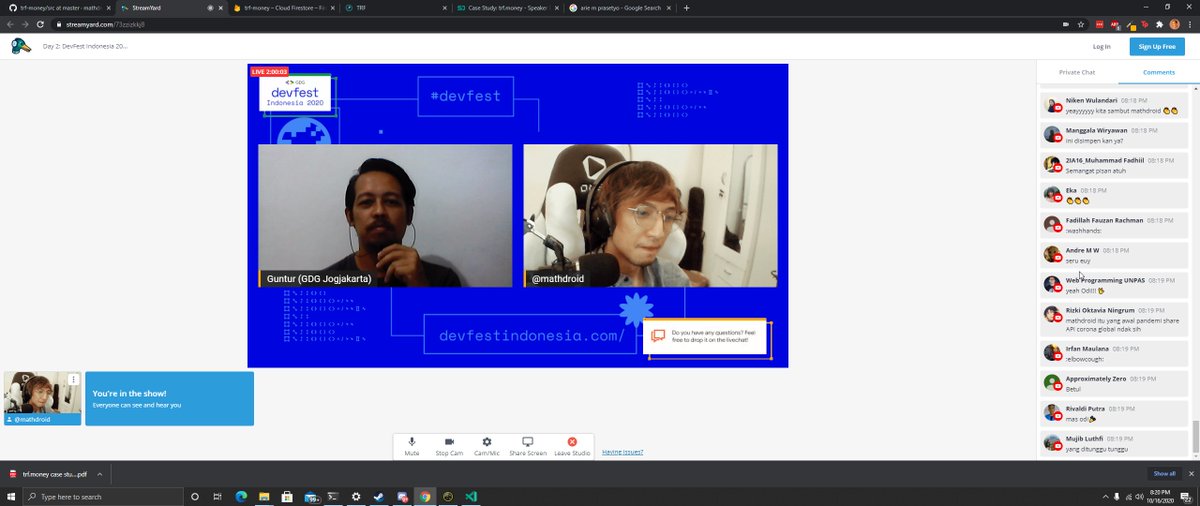This screenshot has height=506, width=1200.
Task: Click ZIA16_Muhammad Fadhil's comment
Action: [x=1114, y=165]
